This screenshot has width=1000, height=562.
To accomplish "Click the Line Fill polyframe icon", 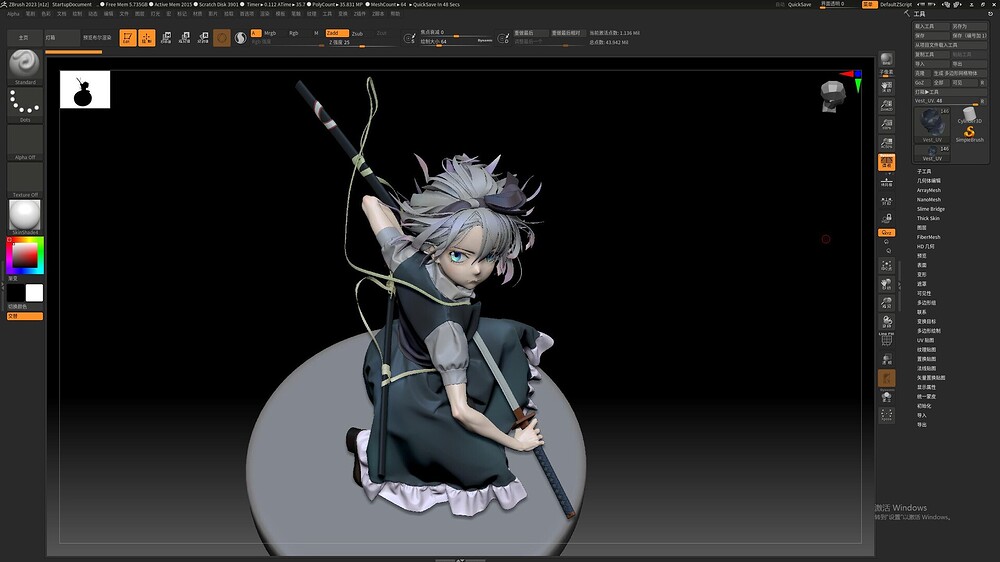I will point(886,340).
